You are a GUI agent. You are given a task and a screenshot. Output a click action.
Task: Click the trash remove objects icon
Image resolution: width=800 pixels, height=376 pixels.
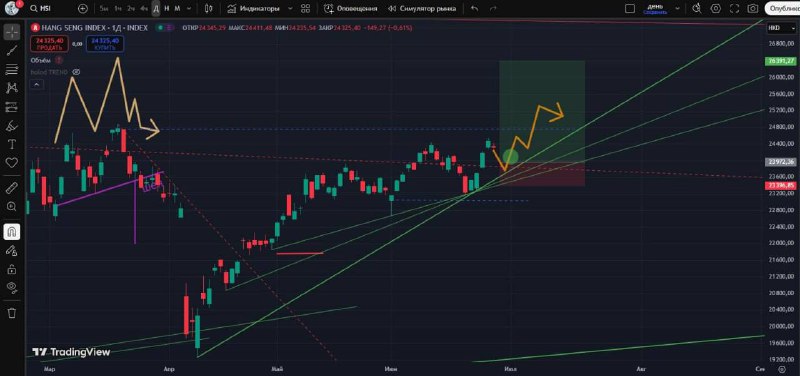click(11, 313)
